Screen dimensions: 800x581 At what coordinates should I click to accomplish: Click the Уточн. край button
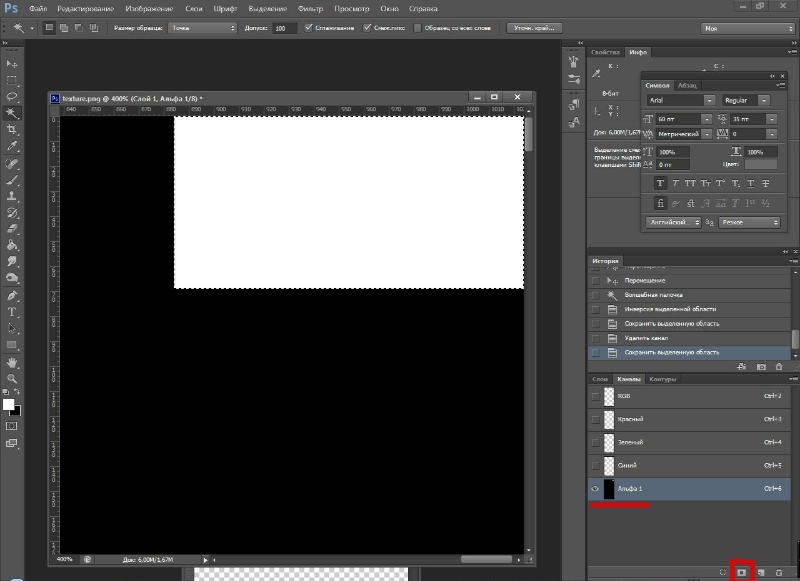pyautogui.click(x=535, y=28)
